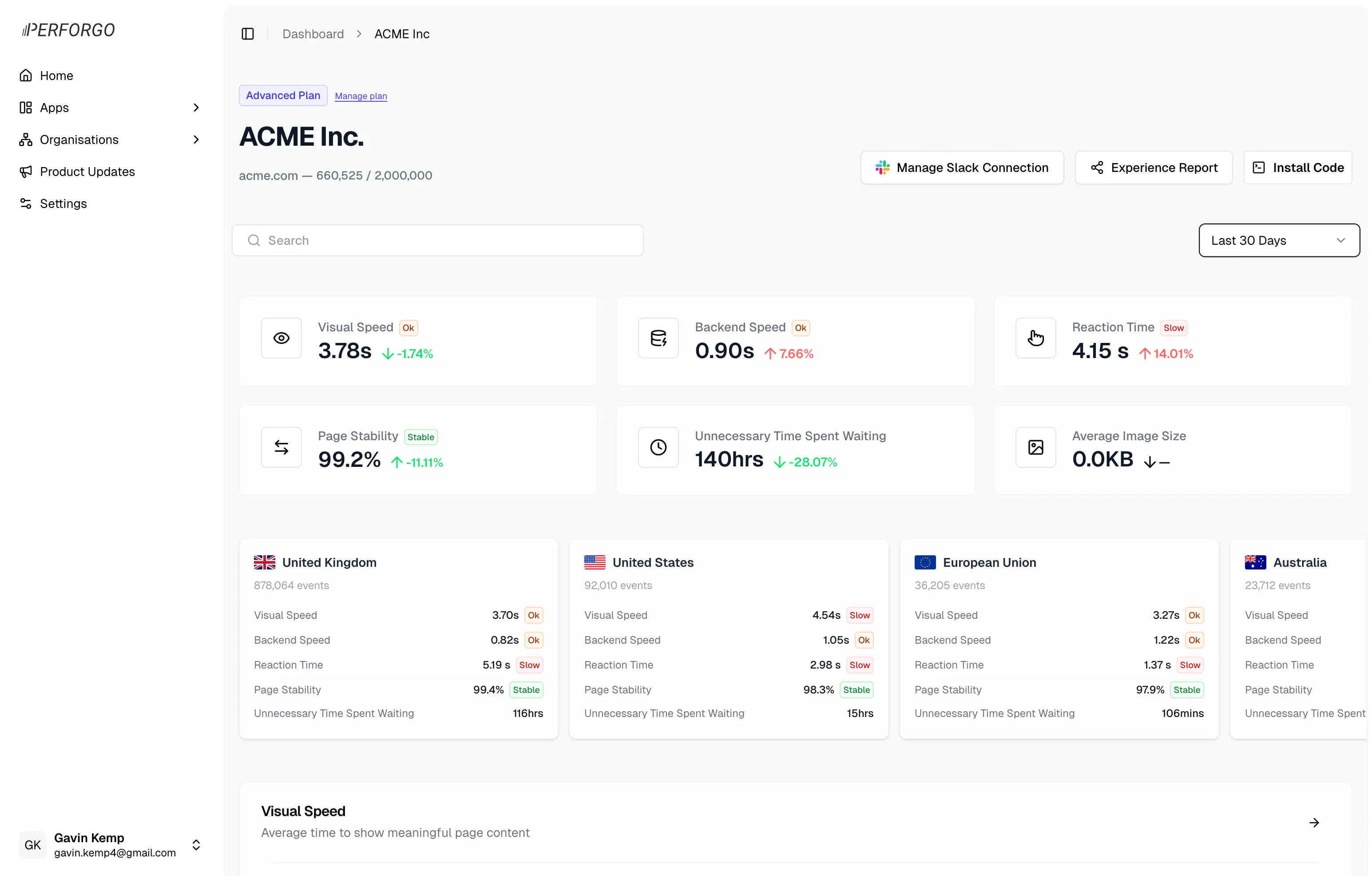Go to Dashboard breadcrumb
Image resolution: width=1372 pixels, height=876 pixels.
[x=313, y=34]
